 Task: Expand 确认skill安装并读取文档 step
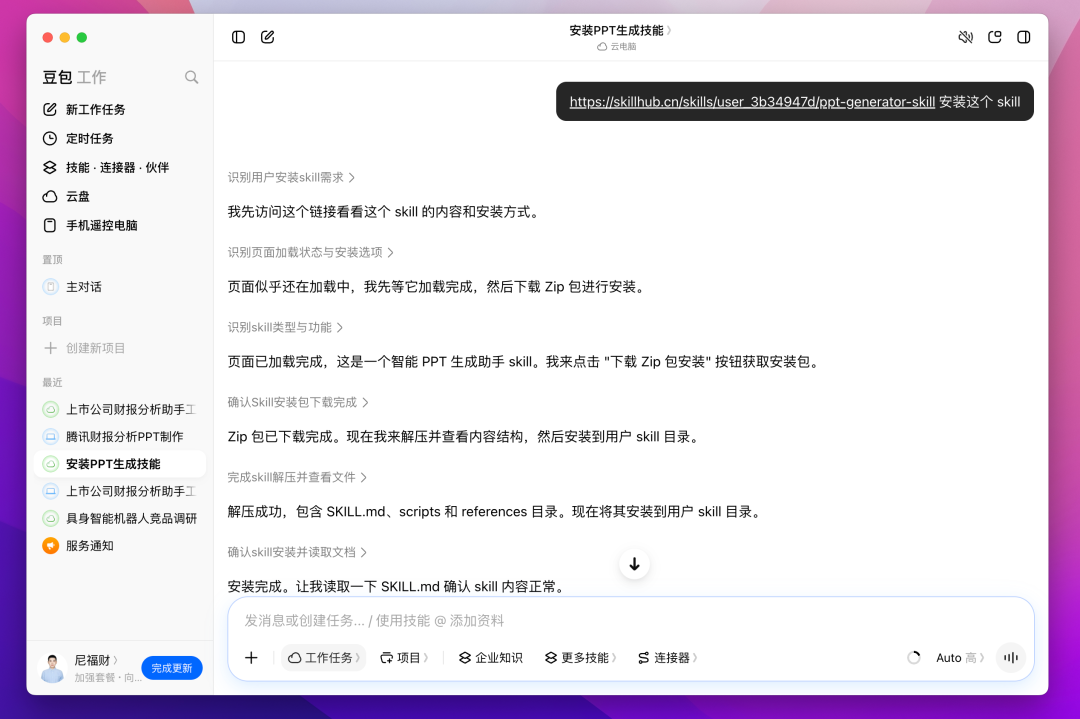tap(298, 552)
